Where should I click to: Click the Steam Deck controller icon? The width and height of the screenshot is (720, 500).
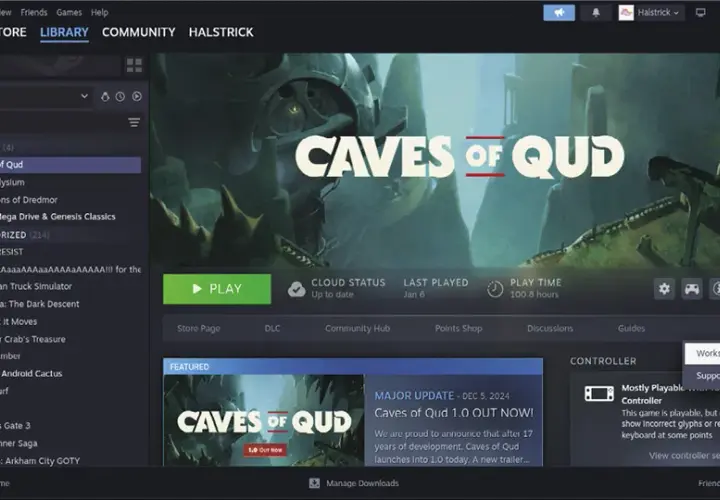coord(599,393)
